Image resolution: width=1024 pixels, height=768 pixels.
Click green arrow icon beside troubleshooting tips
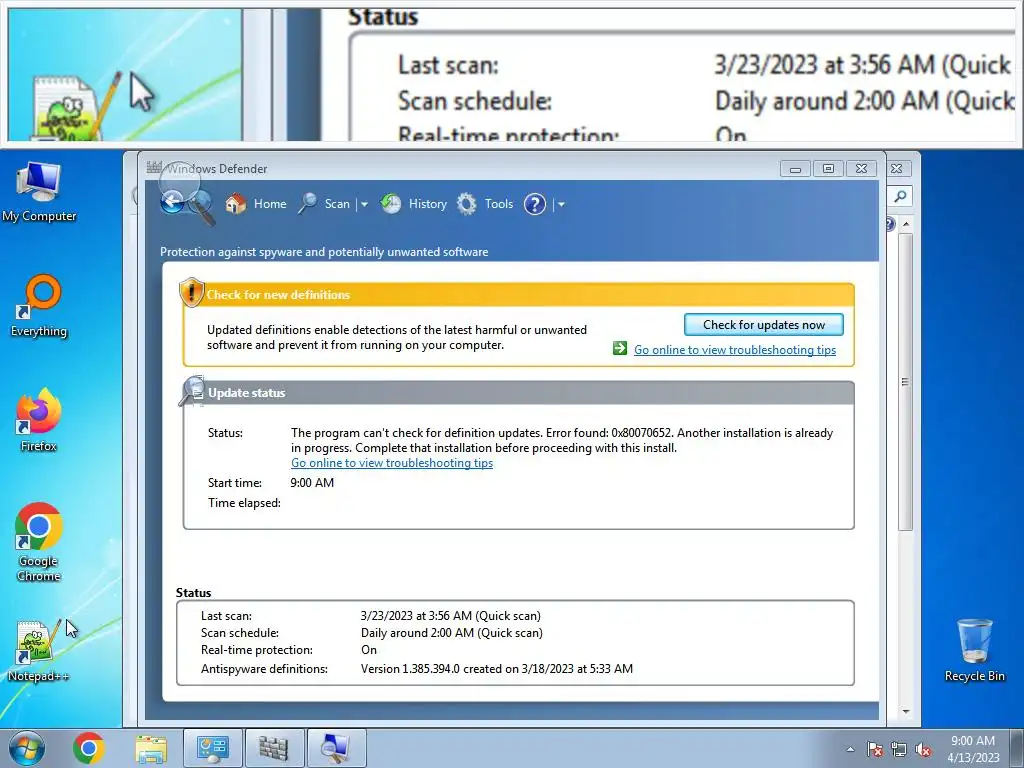pyautogui.click(x=620, y=349)
